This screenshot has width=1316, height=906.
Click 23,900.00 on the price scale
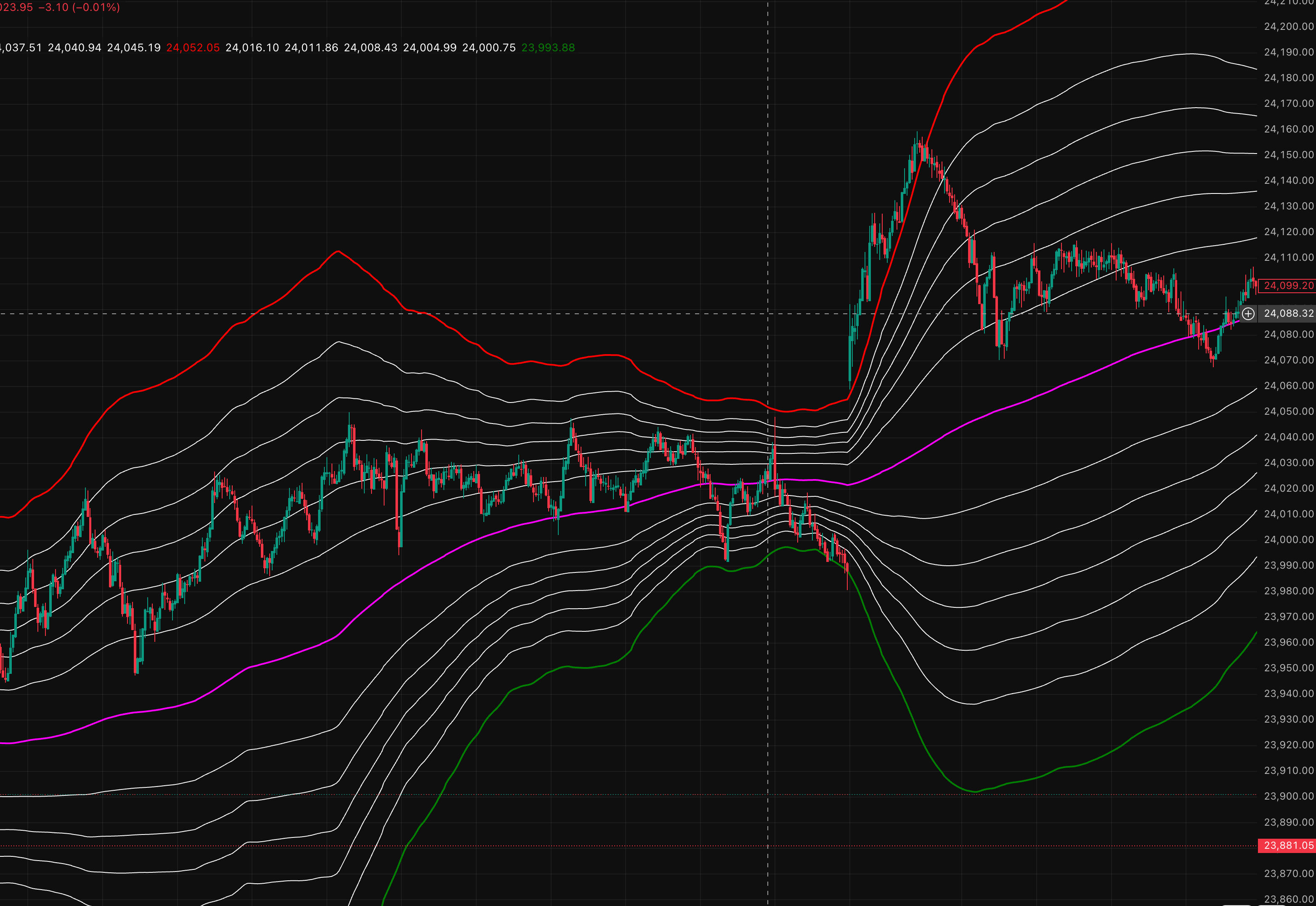(1289, 796)
